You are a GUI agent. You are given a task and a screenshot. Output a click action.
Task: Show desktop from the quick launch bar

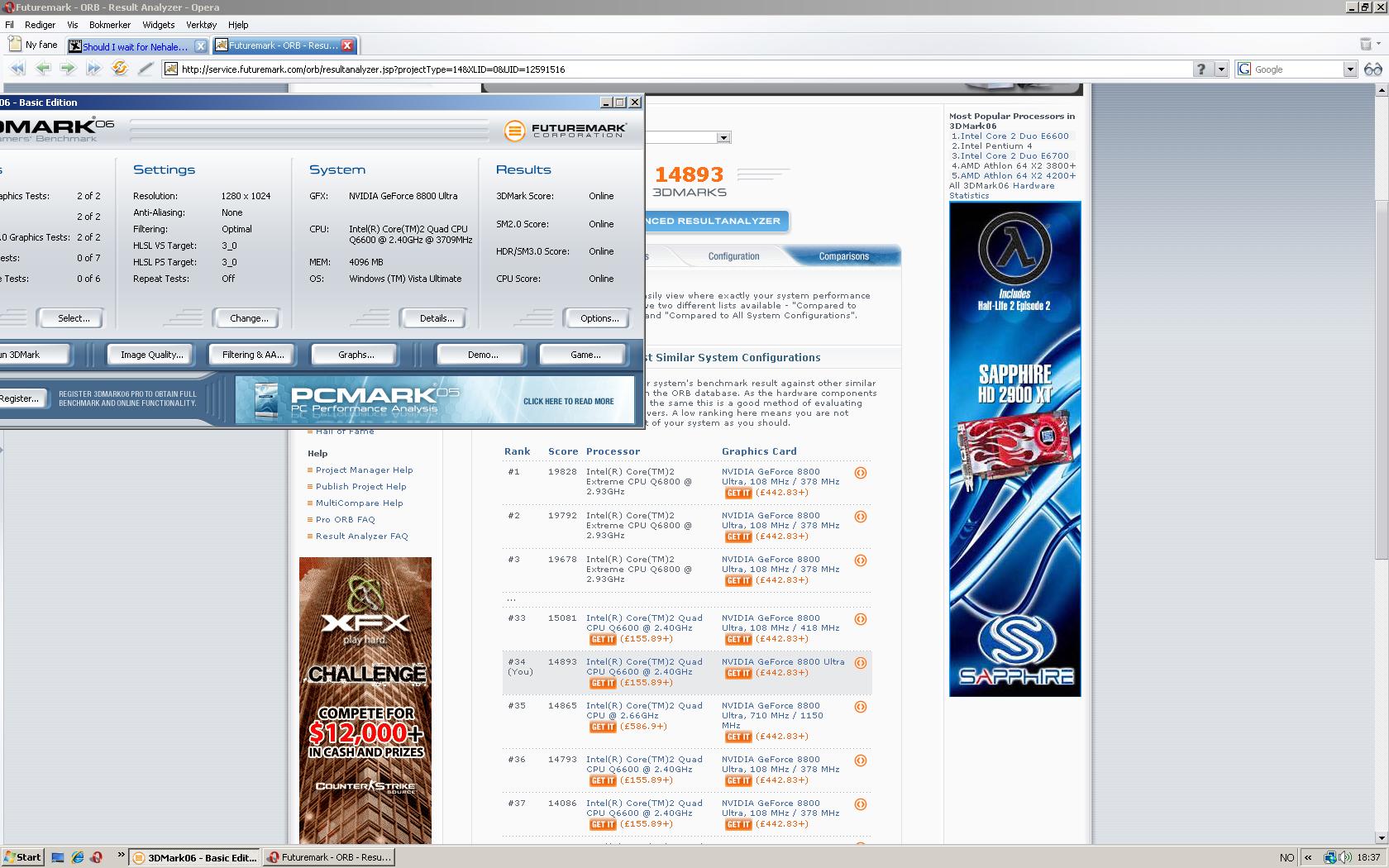tap(58, 857)
